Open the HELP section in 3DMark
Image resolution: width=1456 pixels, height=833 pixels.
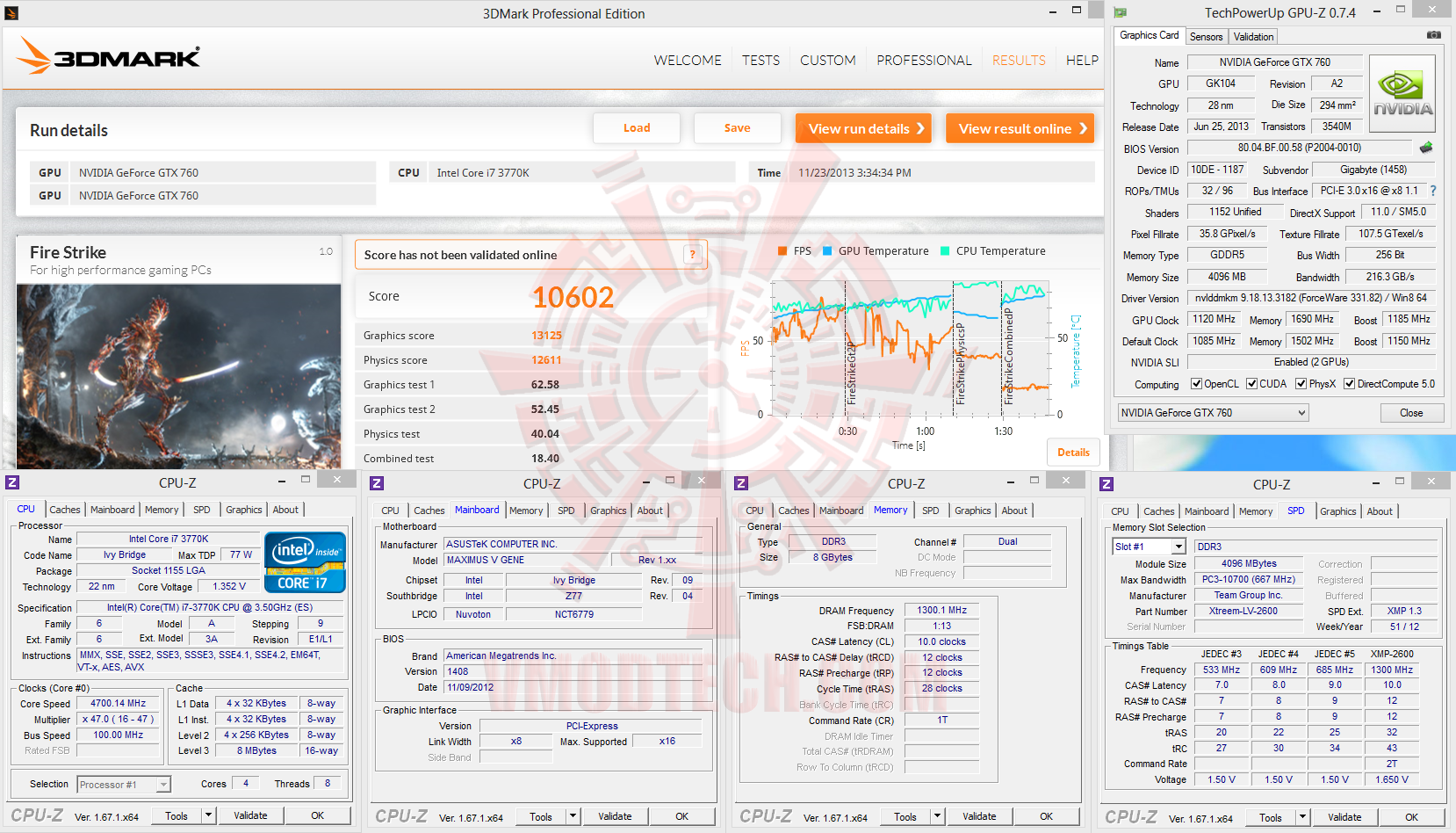(x=1082, y=60)
